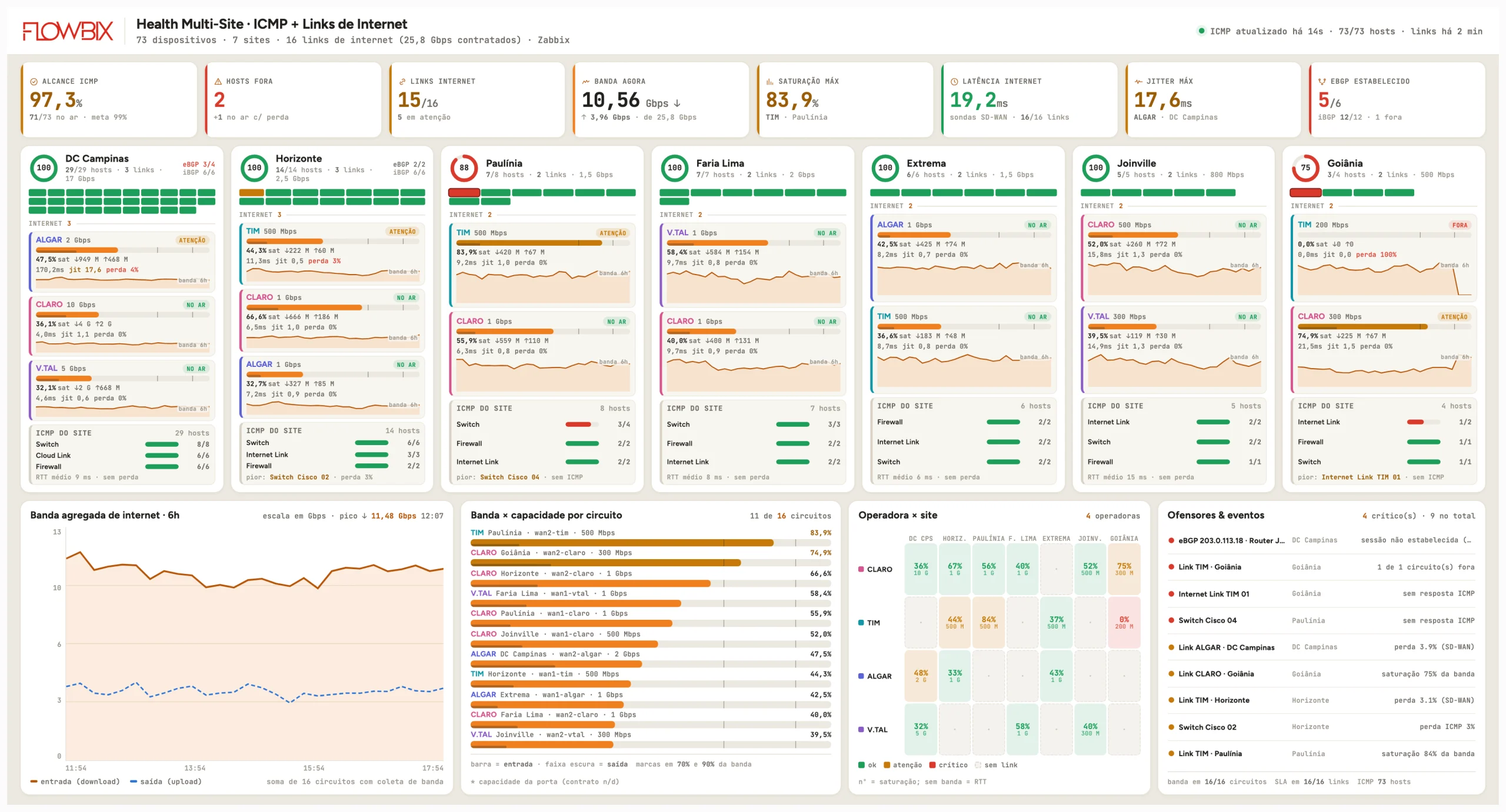Click the red dot beside Link TIM · Goiânia event

click(1171, 567)
